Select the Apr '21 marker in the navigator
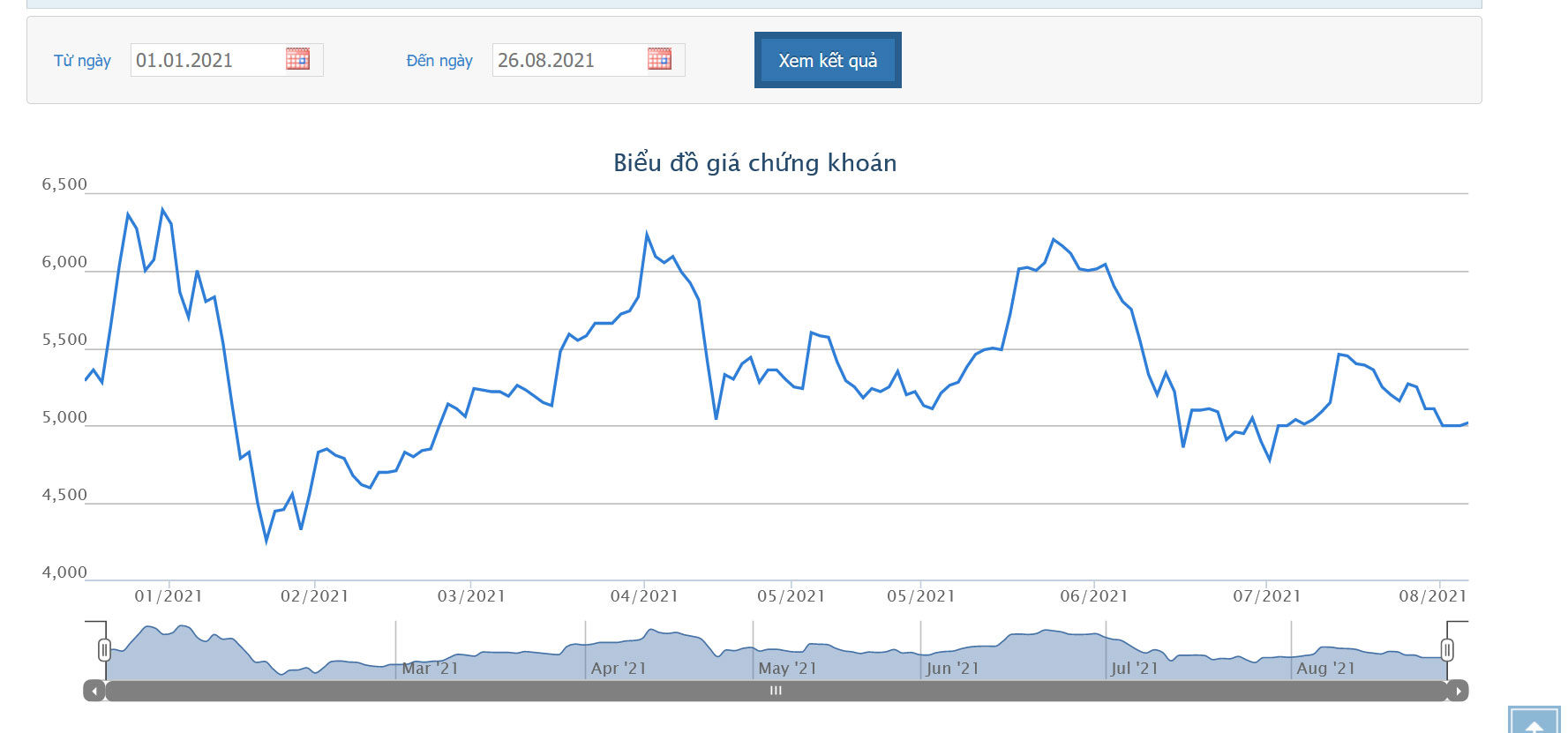 click(x=619, y=669)
